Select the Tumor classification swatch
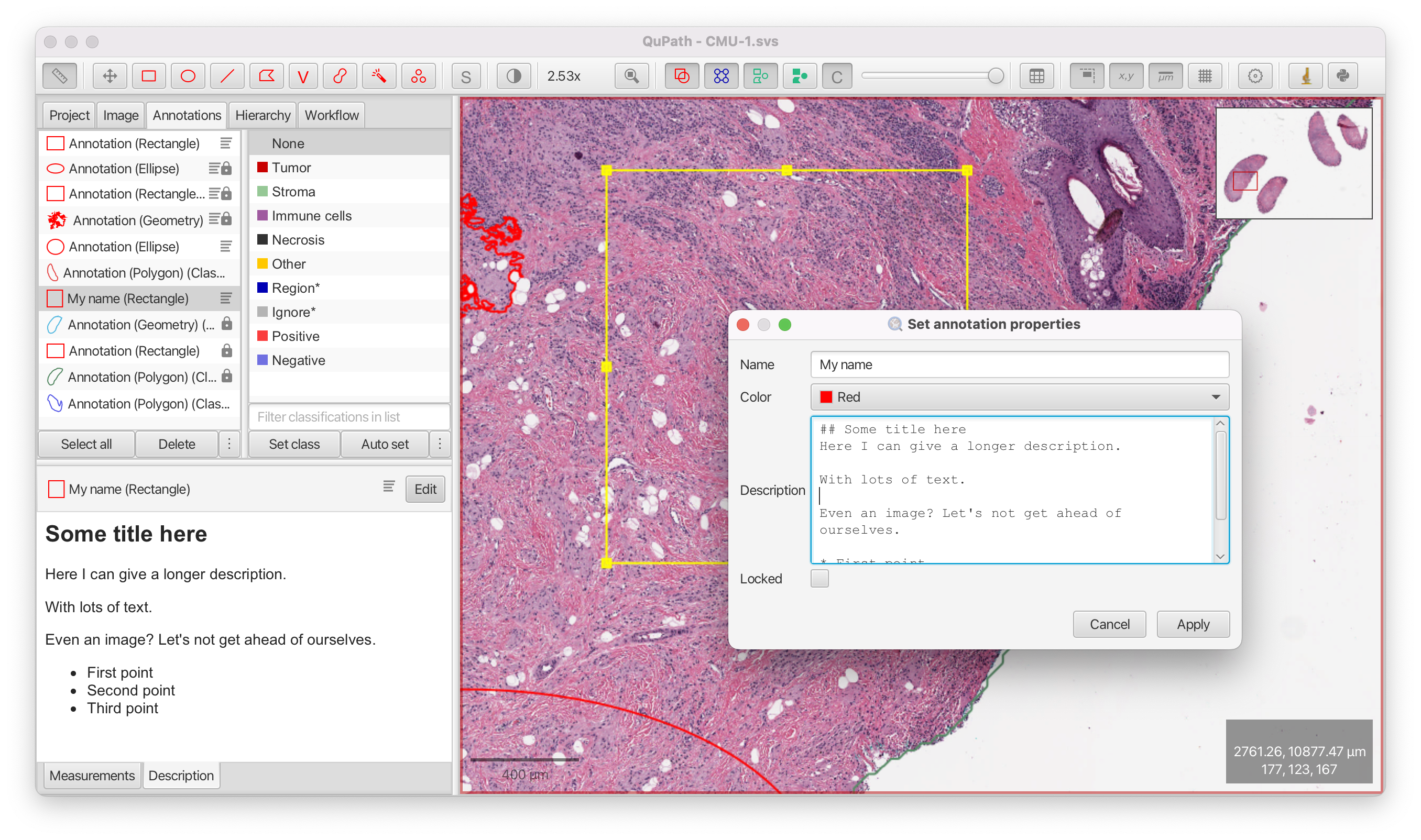Screen dimensions: 1421x840 click(x=262, y=167)
